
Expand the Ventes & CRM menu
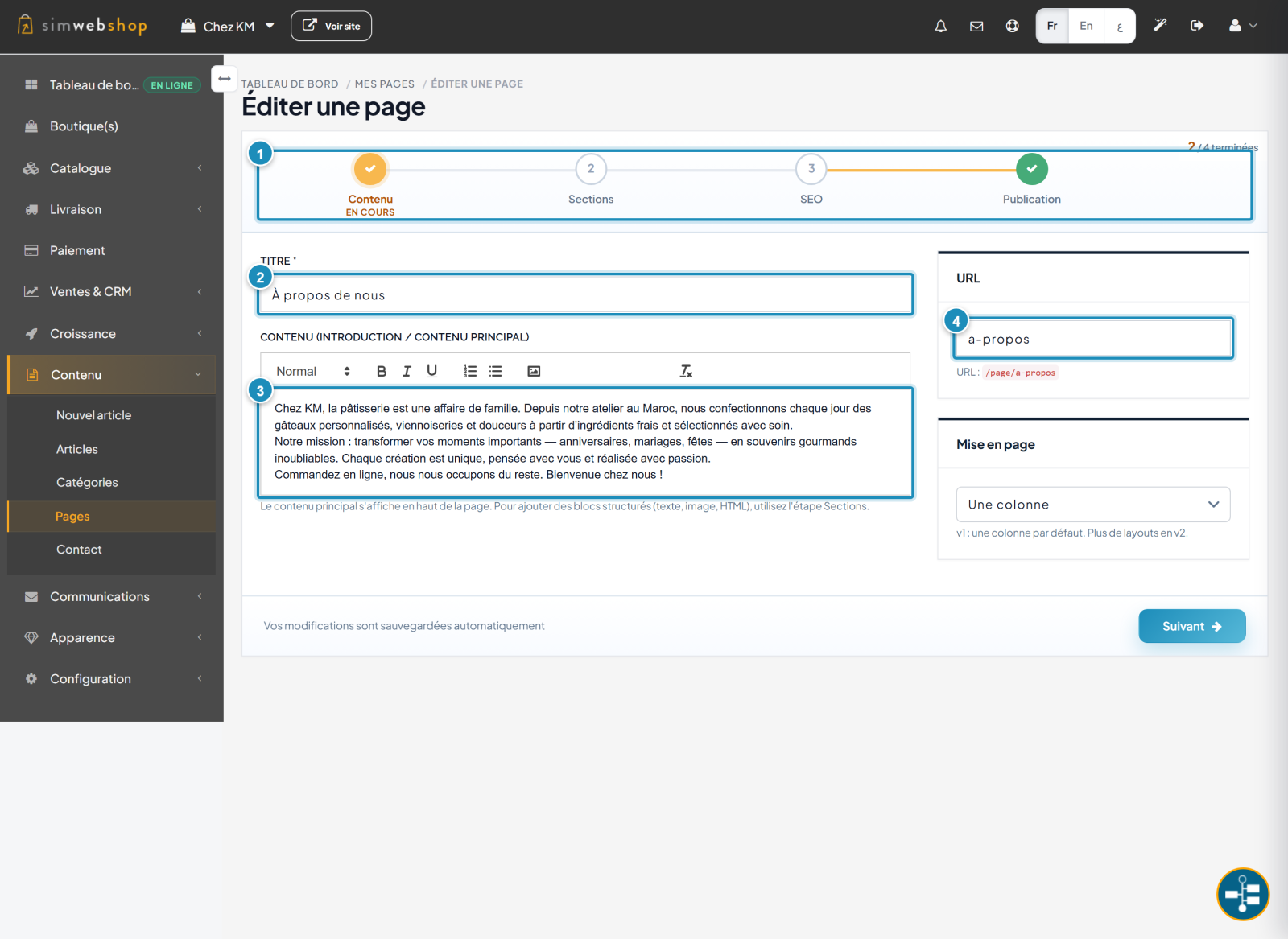point(112,291)
